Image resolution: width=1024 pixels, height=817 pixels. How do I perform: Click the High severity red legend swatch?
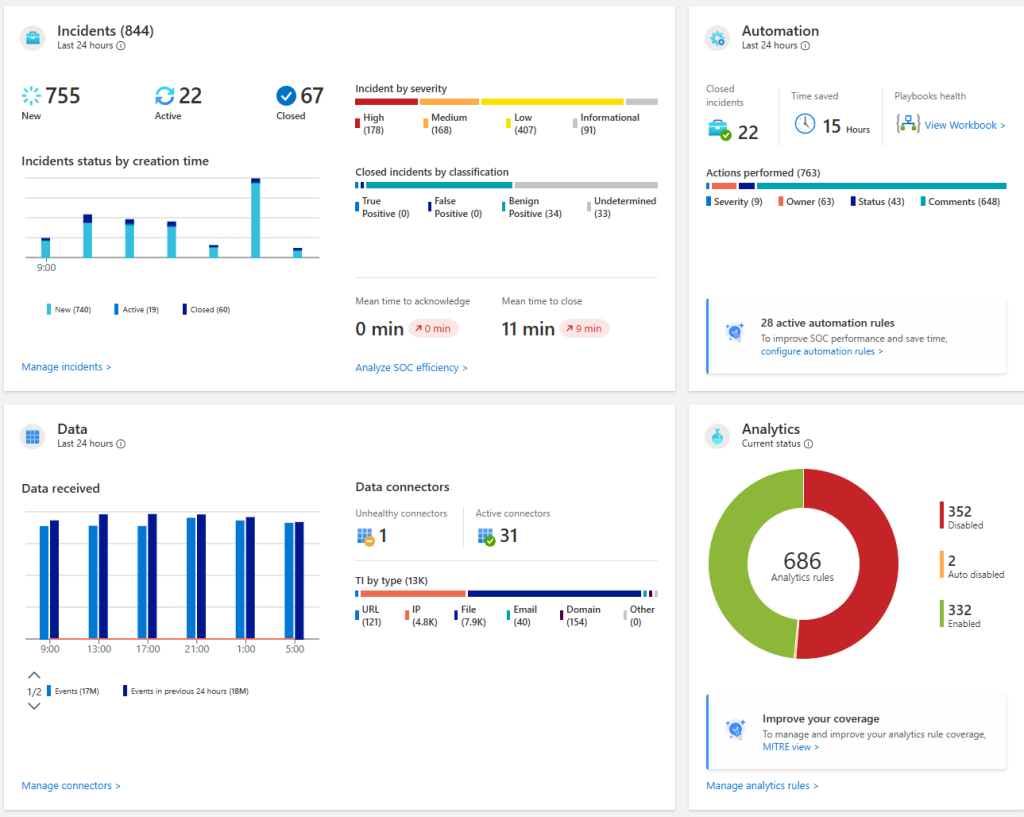tap(357, 123)
